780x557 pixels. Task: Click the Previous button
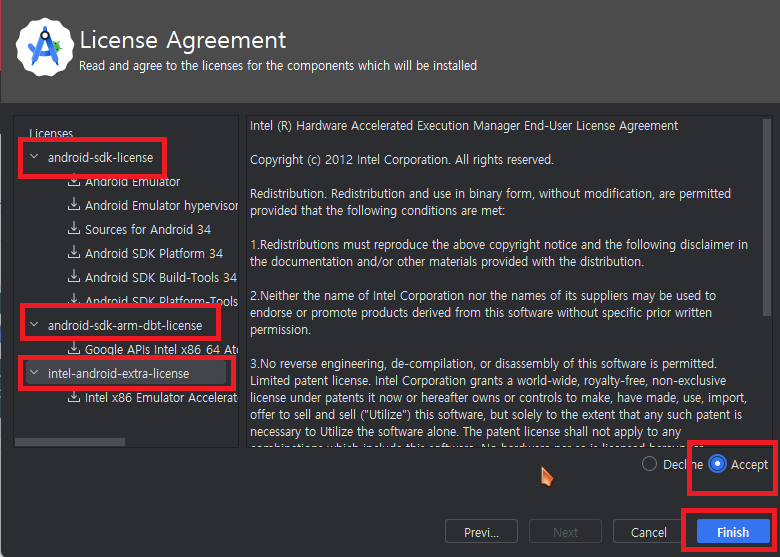click(481, 532)
